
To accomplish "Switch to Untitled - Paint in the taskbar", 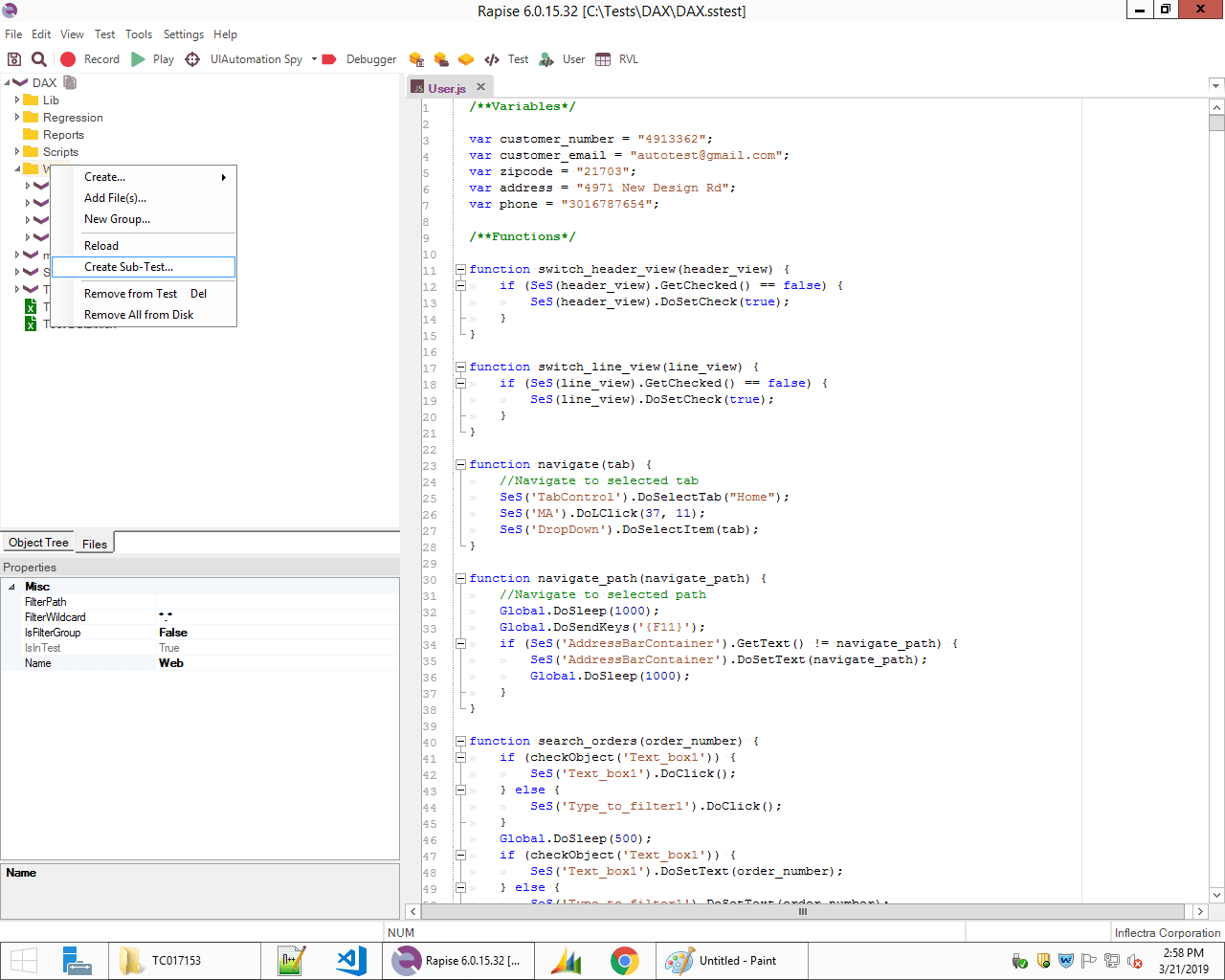I will point(732,961).
